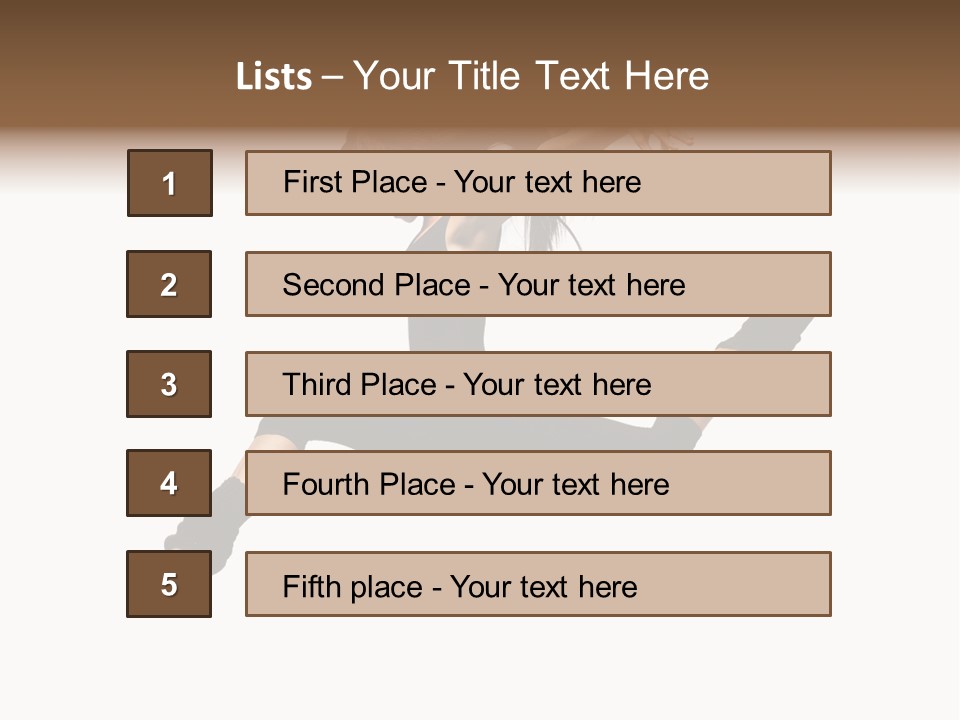Click the number 3 box
The image size is (960, 720).
169,384
